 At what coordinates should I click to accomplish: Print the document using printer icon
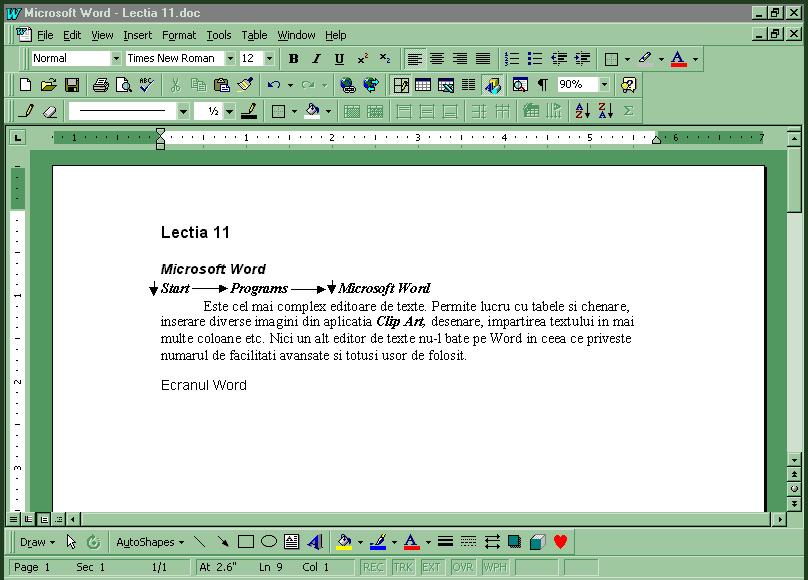pyautogui.click(x=100, y=84)
